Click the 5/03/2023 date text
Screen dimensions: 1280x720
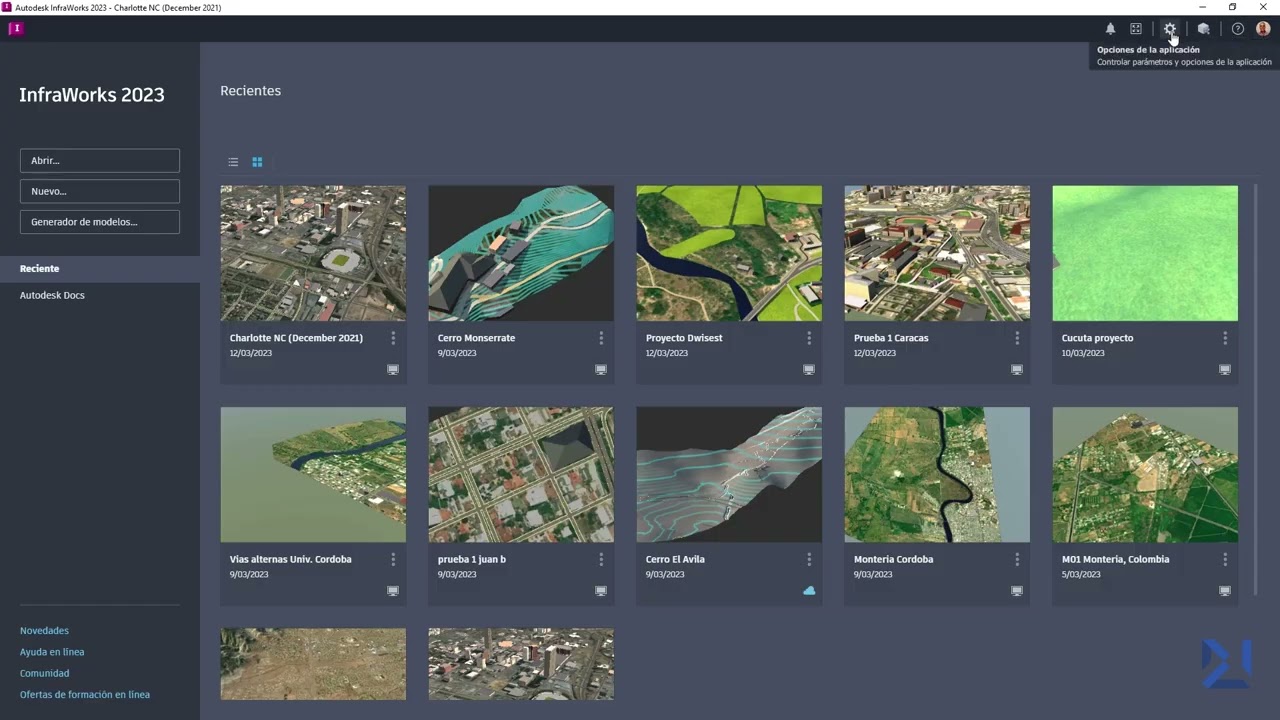pyautogui.click(x=1081, y=575)
